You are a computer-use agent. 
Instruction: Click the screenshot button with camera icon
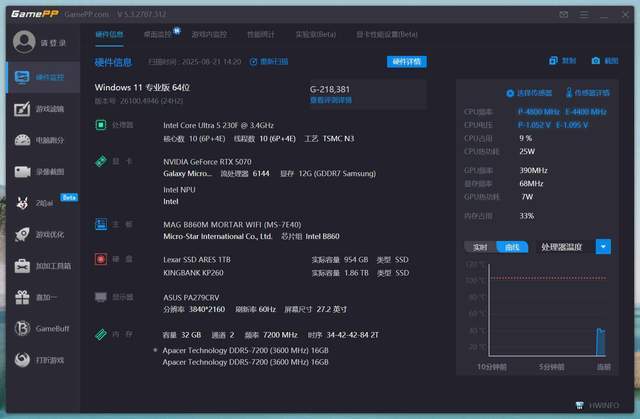[605, 61]
